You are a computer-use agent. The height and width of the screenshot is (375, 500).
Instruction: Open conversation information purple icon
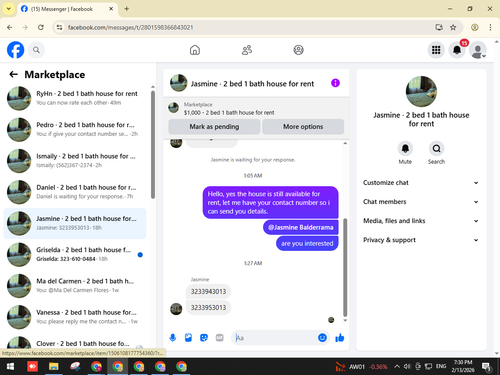pyautogui.click(x=335, y=83)
